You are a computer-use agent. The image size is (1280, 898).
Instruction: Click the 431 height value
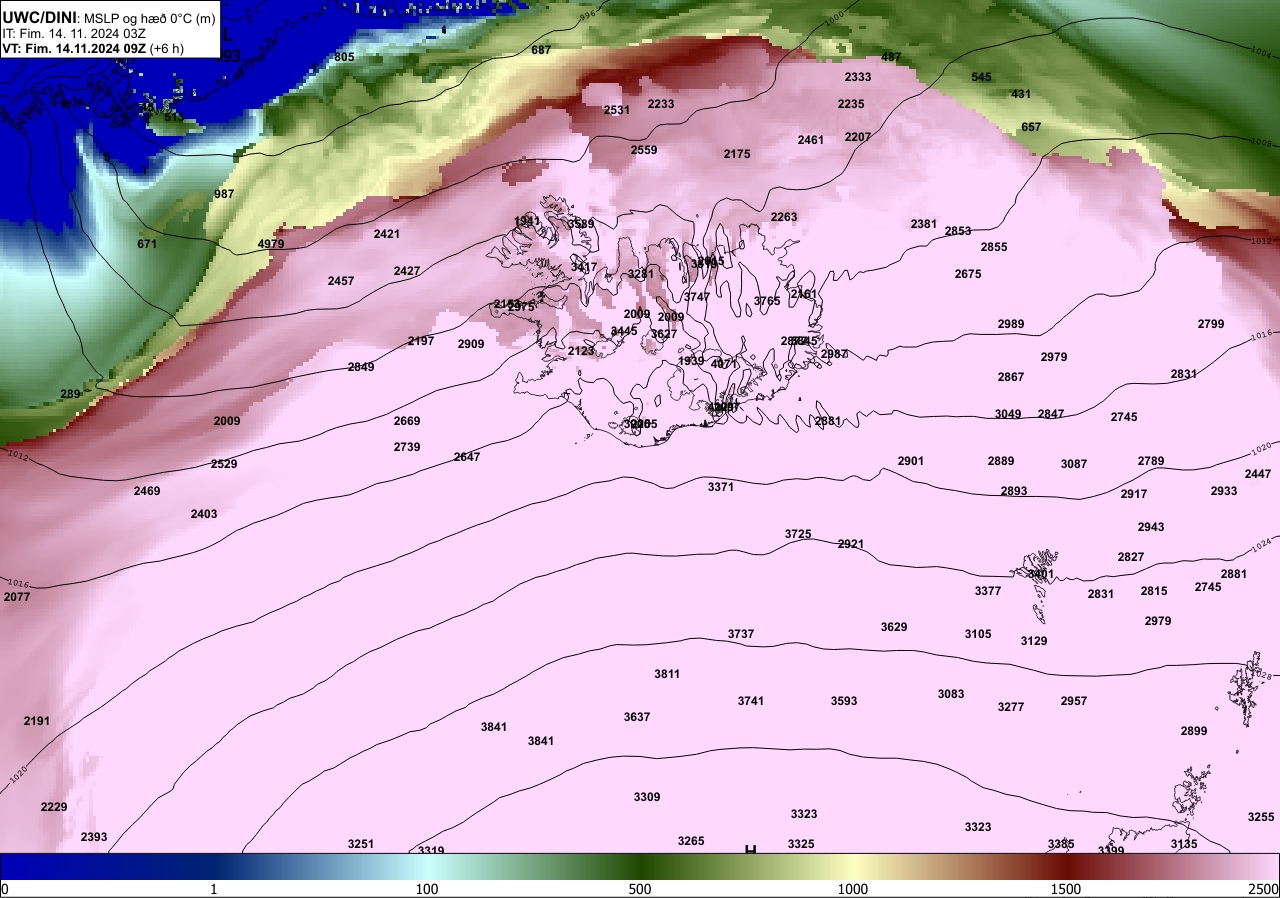click(x=1021, y=94)
